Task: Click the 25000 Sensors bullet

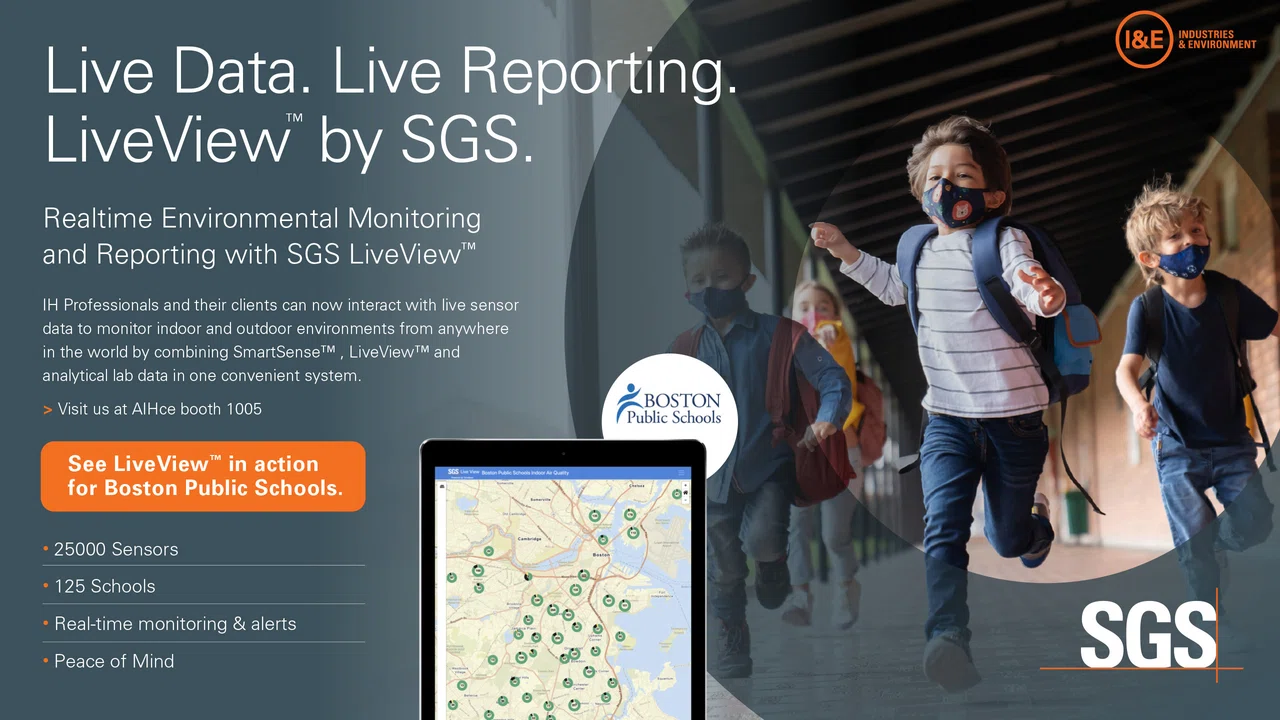Action: (x=110, y=549)
